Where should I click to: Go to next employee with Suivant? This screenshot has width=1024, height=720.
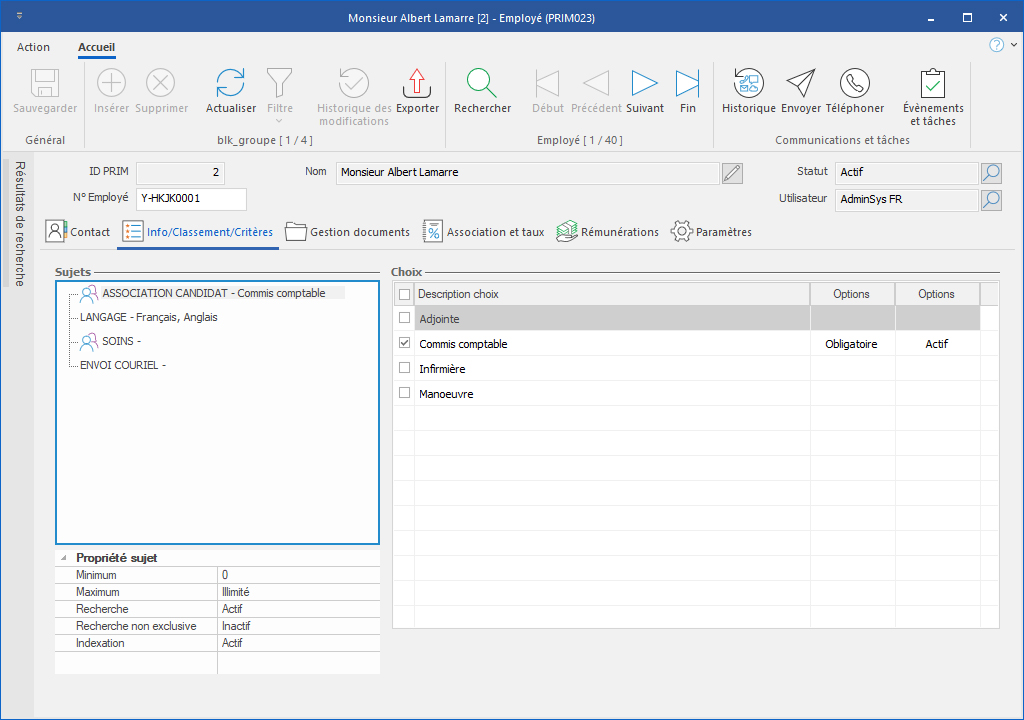coord(644,83)
